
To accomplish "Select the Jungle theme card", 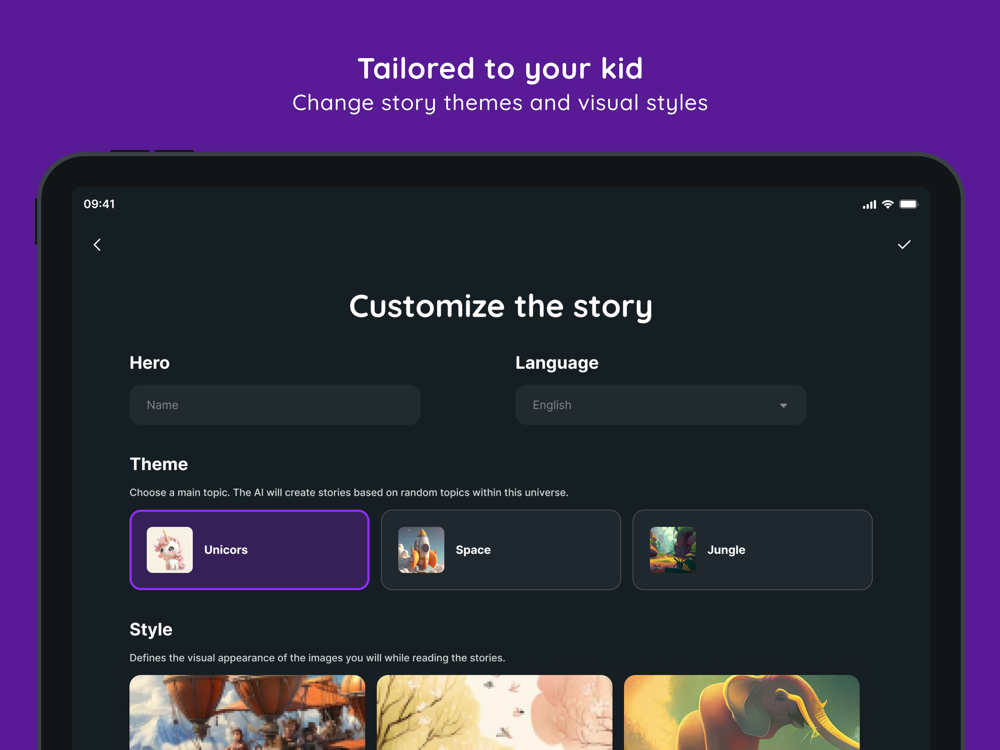I will pyautogui.click(x=752, y=550).
